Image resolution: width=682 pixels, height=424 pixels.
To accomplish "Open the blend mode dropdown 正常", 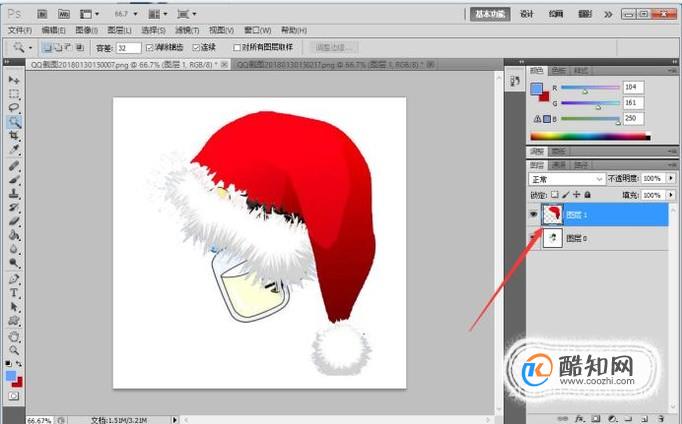I will tap(566, 179).
